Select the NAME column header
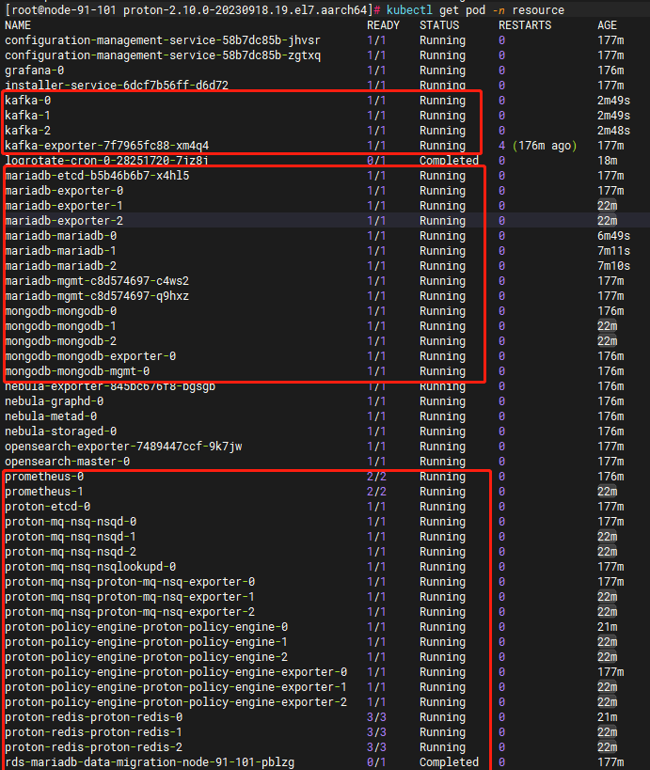 tap(18, 25)
